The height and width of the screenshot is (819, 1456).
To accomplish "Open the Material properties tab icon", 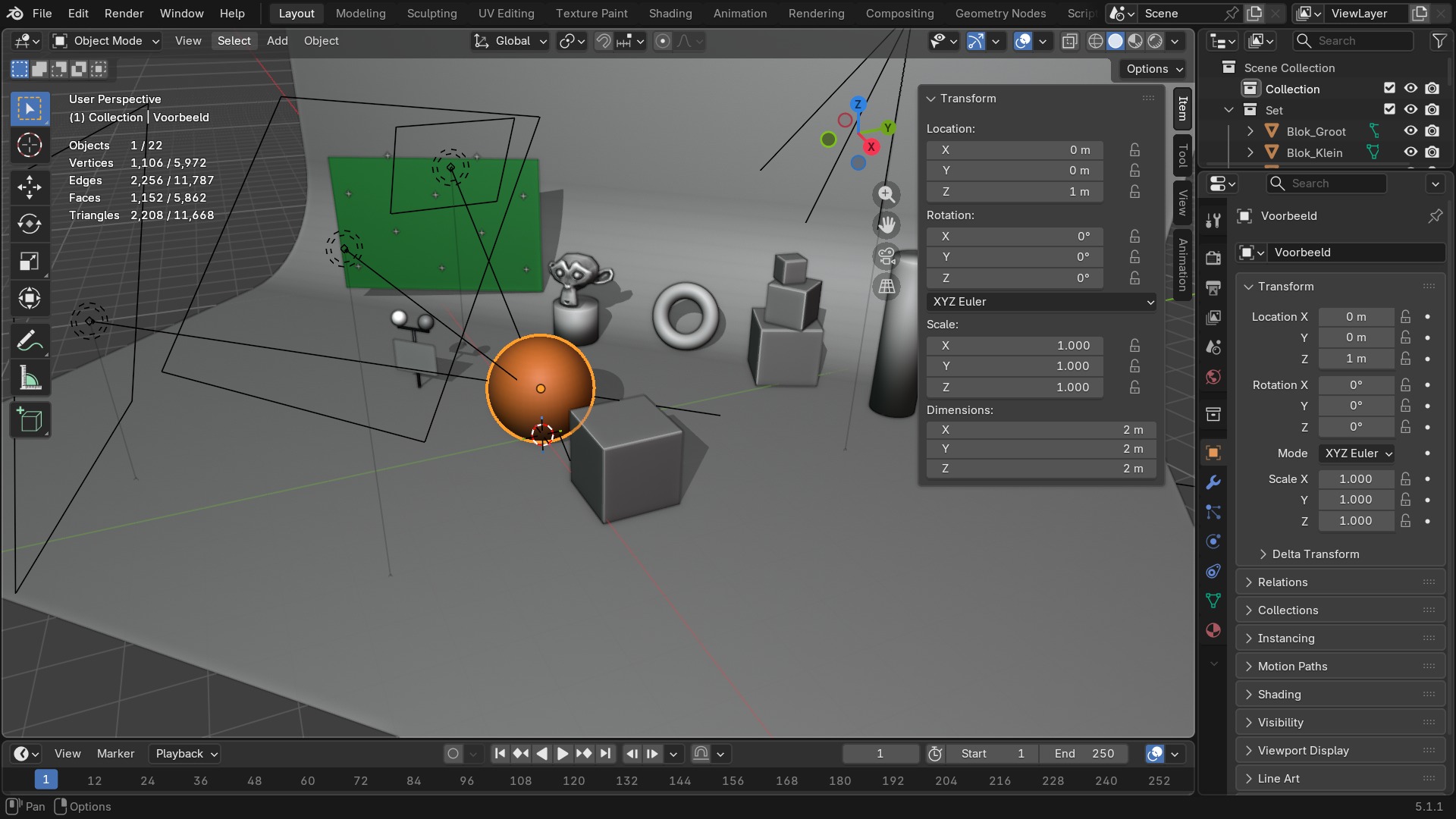I will (x=1213, y=630).
